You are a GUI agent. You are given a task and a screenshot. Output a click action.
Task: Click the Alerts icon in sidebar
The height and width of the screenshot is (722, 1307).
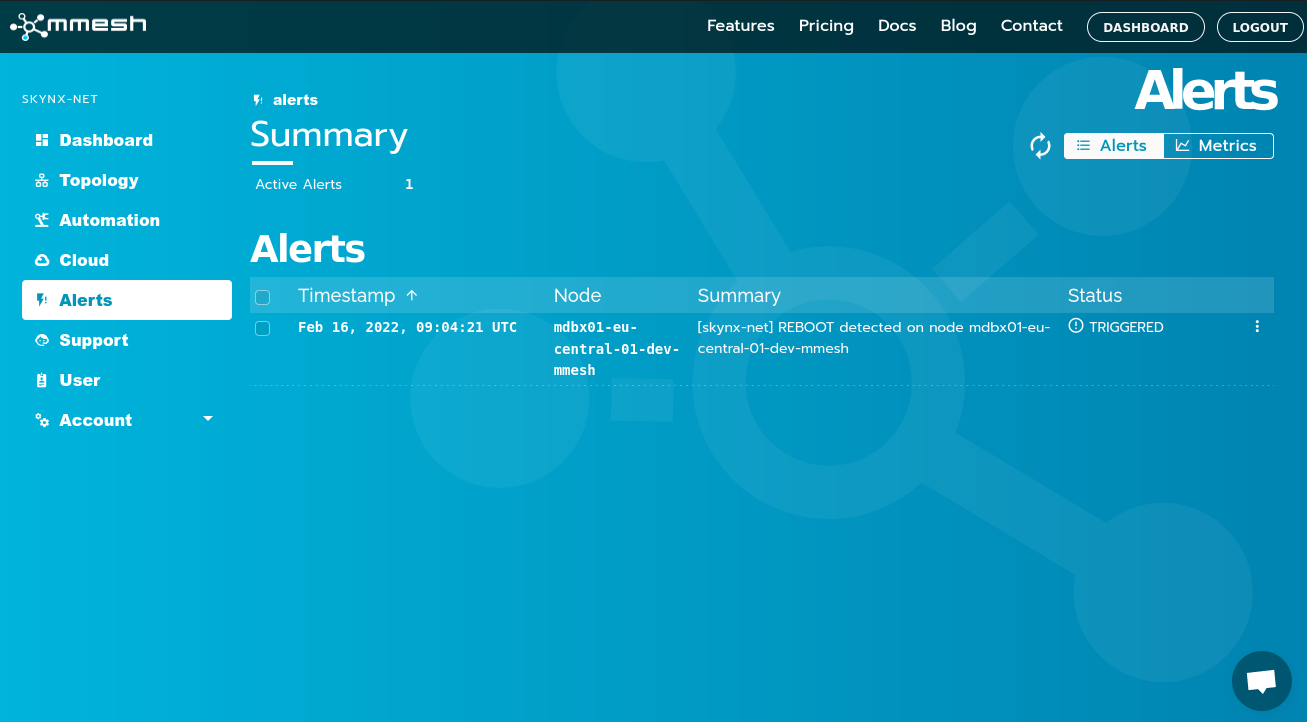click(x=42, y=300)
